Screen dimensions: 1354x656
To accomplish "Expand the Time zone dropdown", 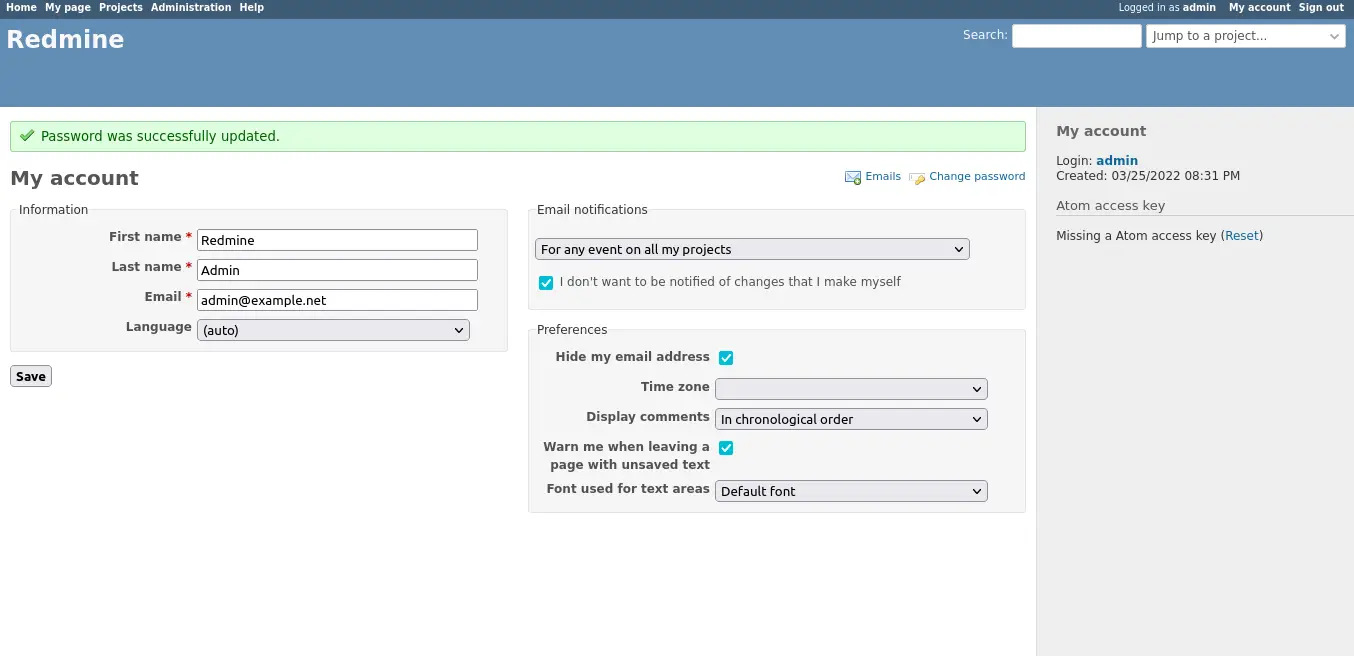I will (851, 389).
